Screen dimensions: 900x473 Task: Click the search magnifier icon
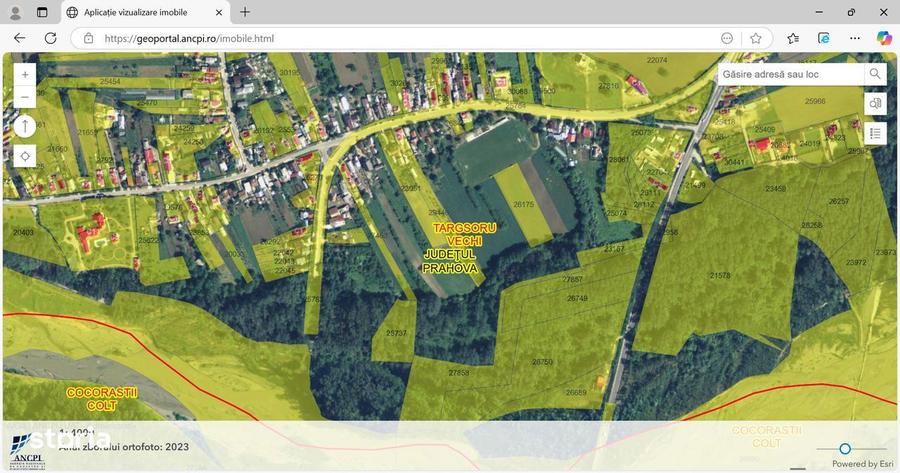pos(875,74)
